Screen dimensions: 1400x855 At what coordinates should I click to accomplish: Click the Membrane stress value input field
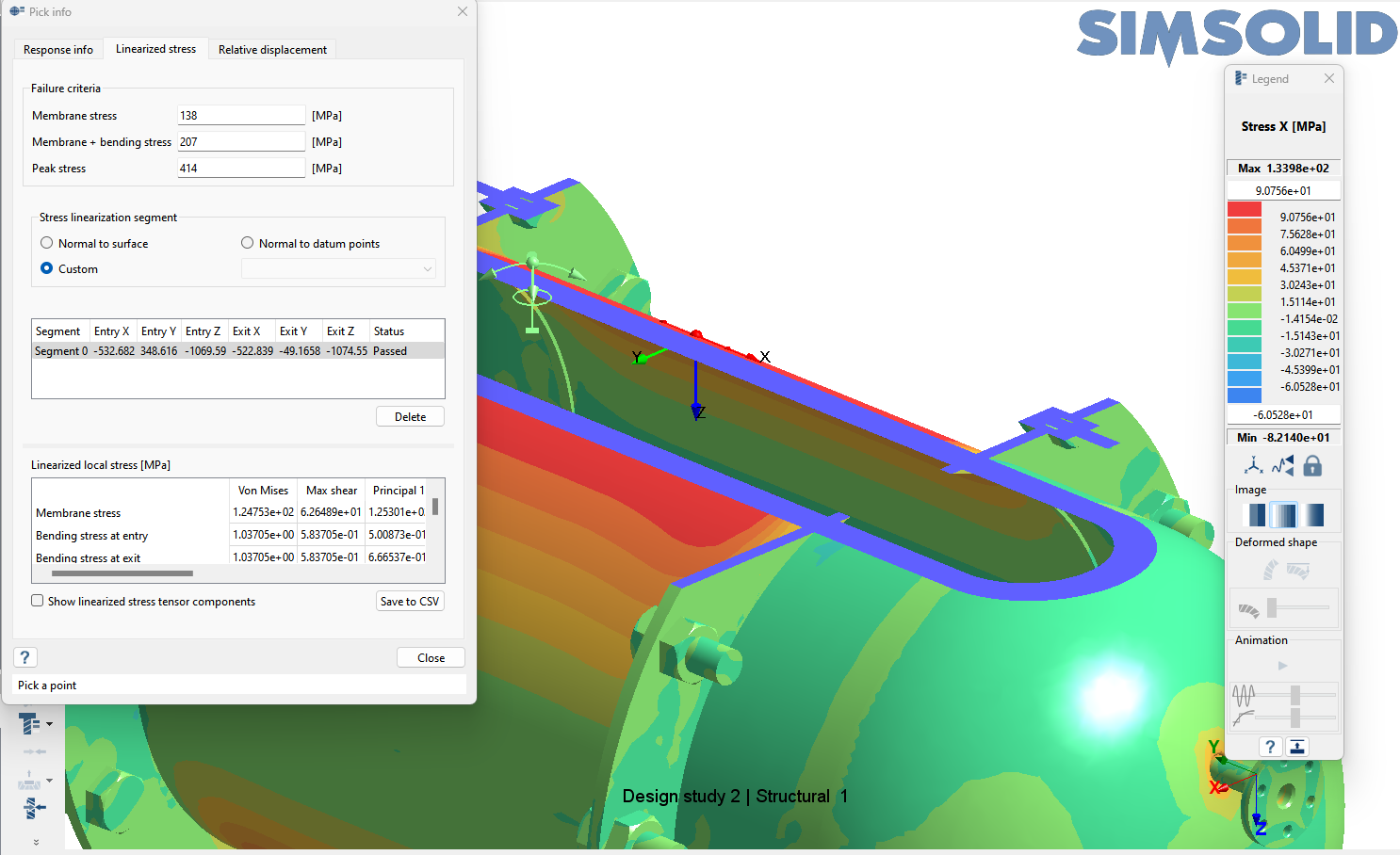click(x=241, y=116)
